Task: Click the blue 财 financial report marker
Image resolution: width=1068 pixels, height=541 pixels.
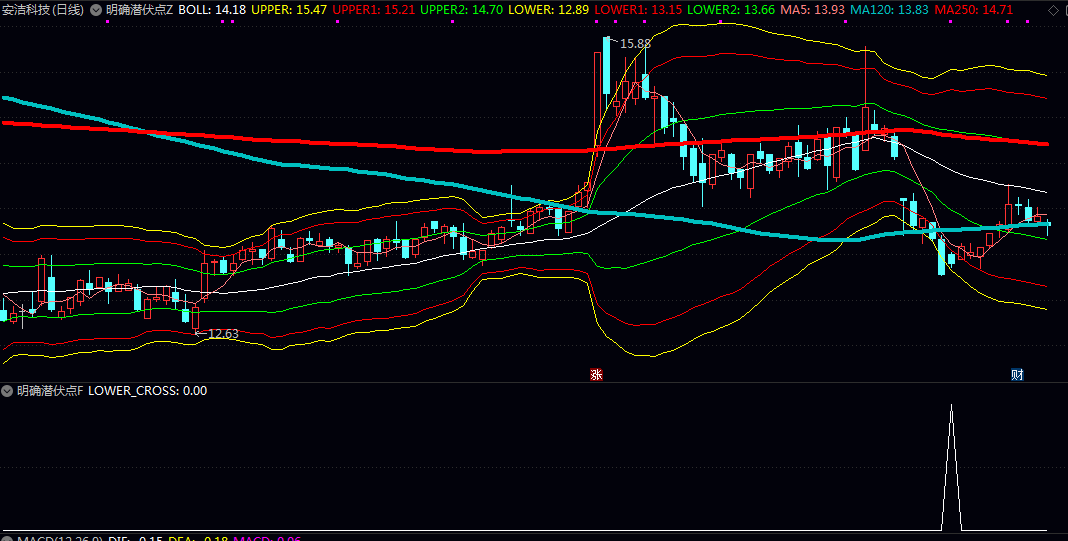Action: (1017, 374)
